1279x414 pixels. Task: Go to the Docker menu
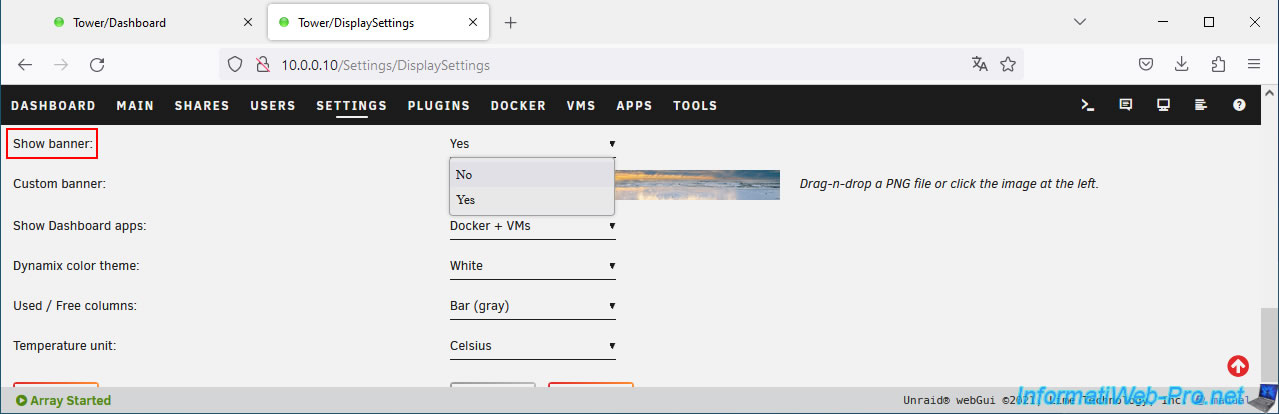518,105
